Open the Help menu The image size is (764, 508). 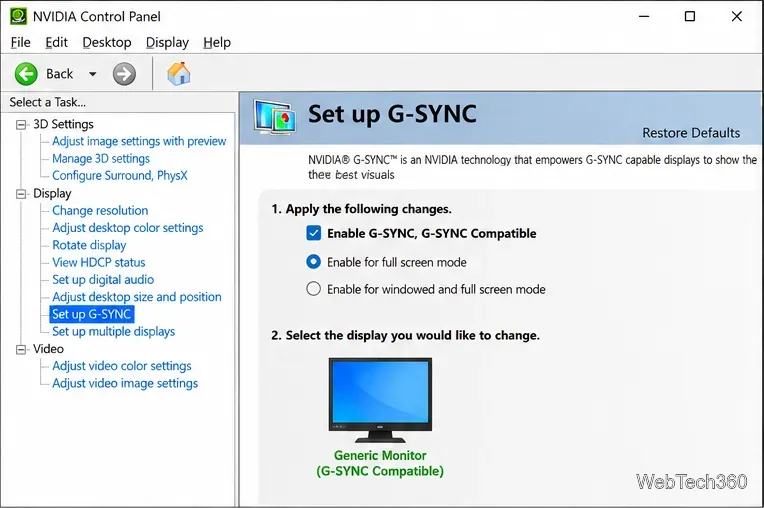[217, 42]
